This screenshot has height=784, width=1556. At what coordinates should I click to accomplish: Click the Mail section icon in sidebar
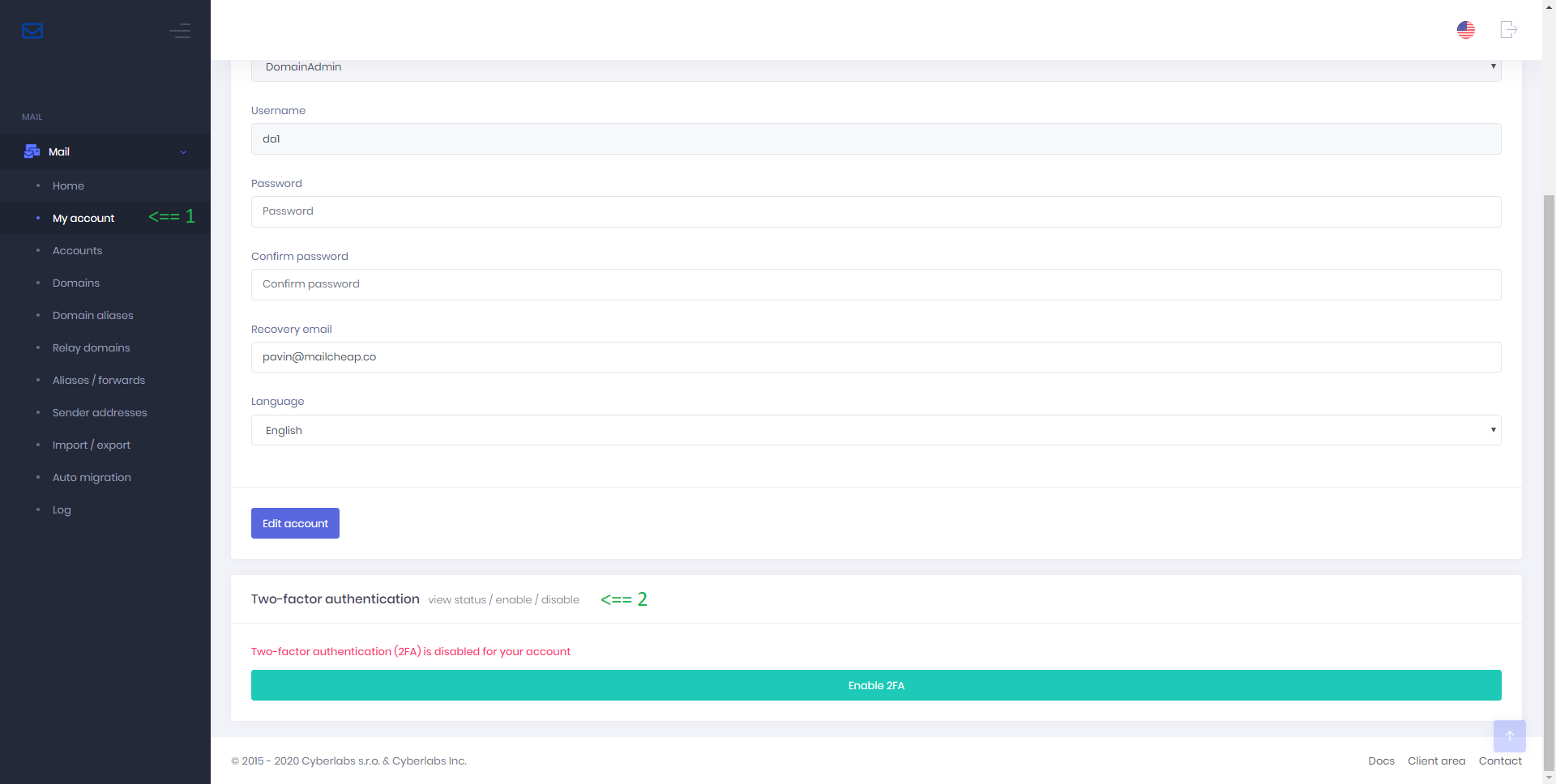click(x=32, y=151)
